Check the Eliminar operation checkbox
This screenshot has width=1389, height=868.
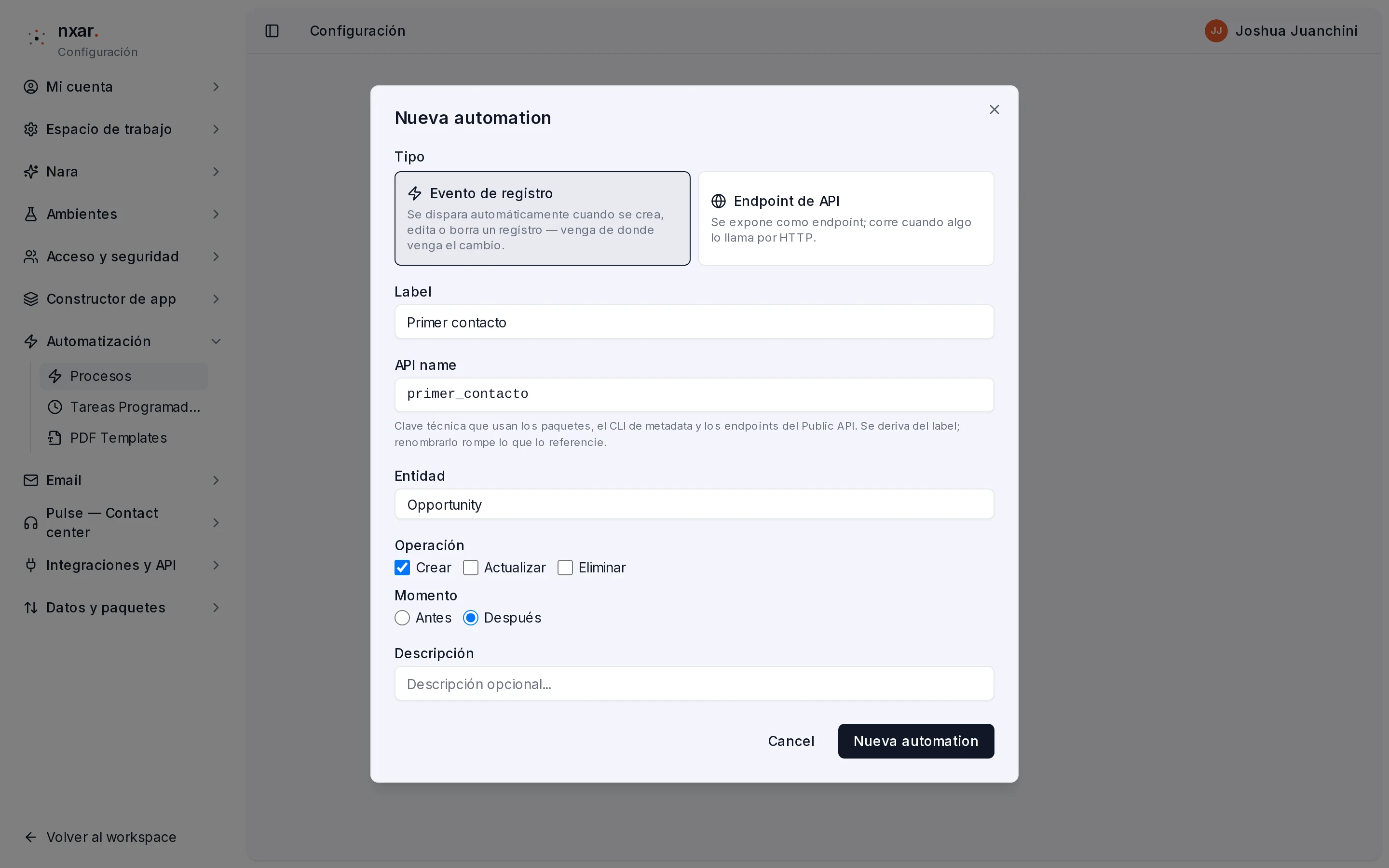click(565, 568)
